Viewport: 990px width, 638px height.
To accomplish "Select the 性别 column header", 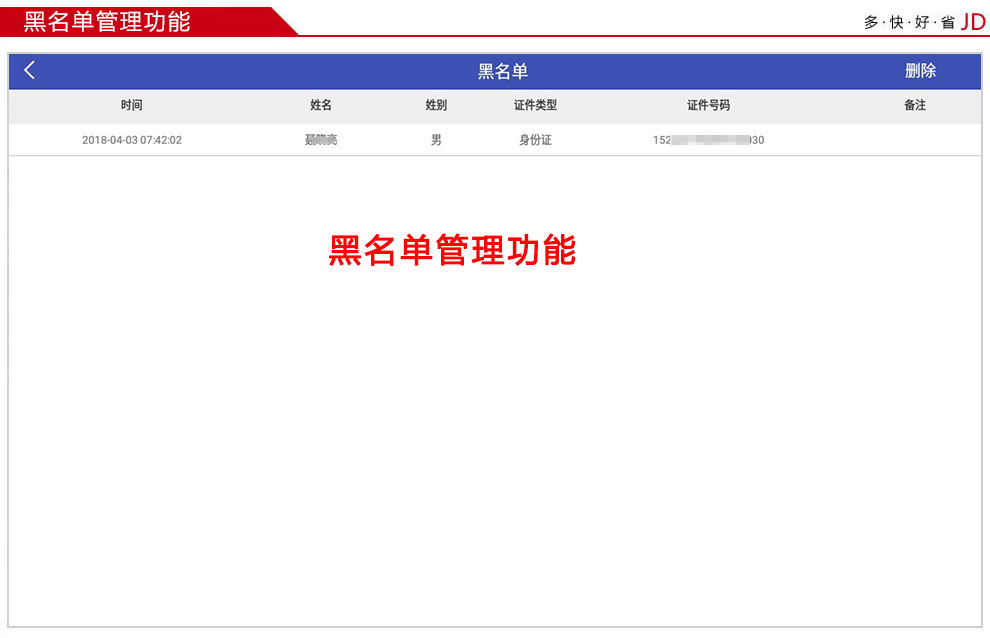I will 436,105.
